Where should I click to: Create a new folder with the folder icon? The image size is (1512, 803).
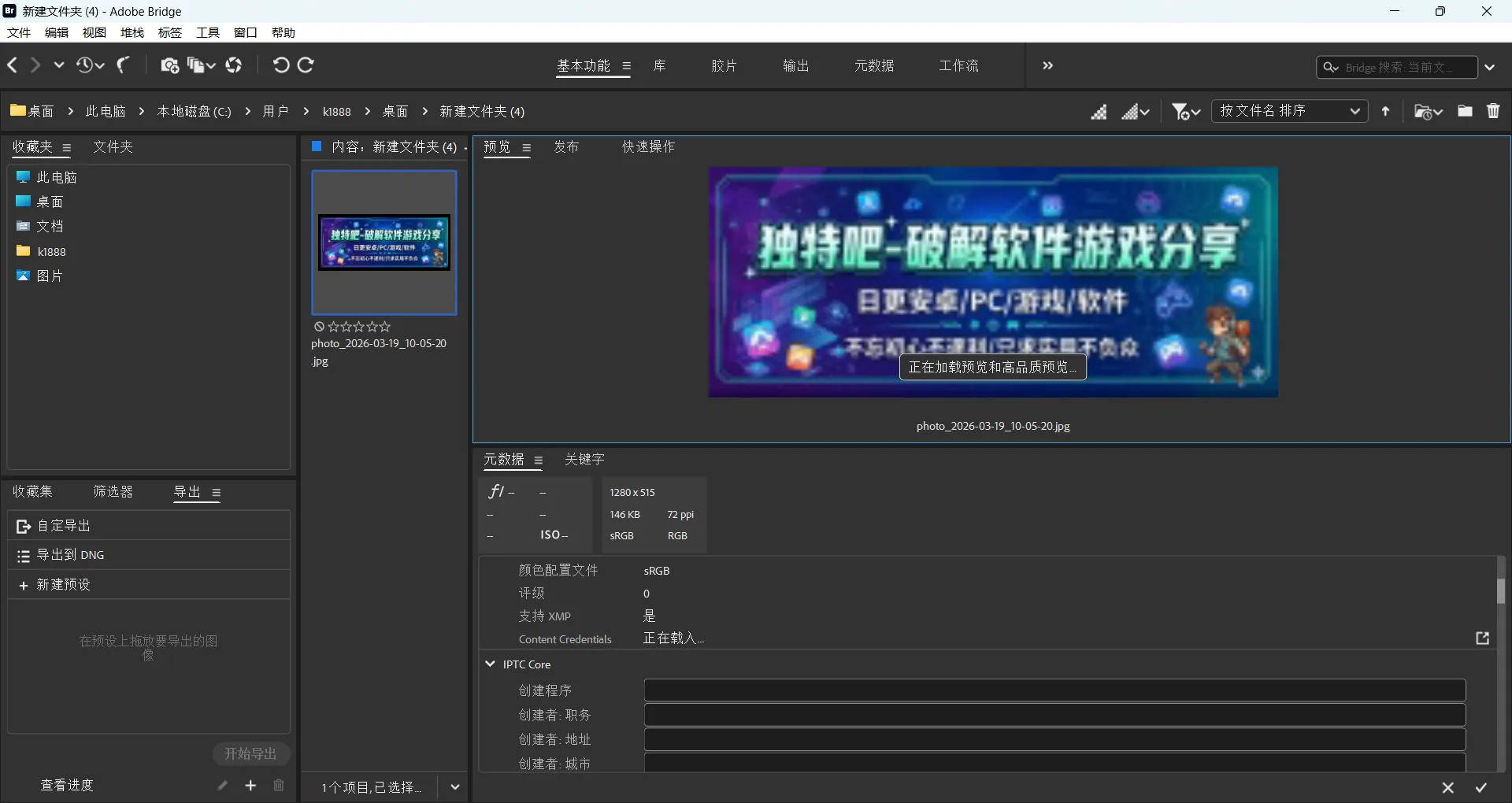1465,111
